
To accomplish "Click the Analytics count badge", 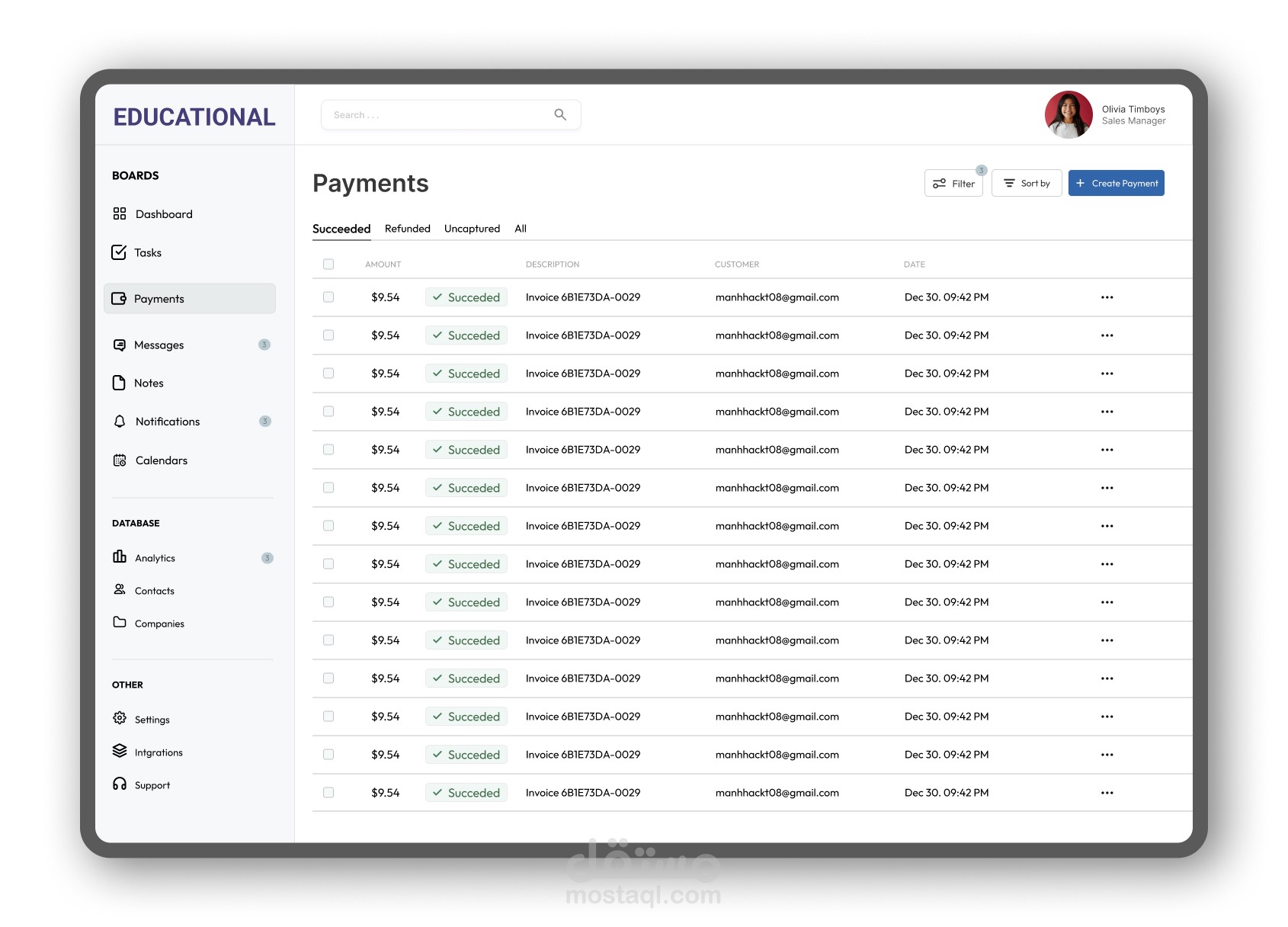I will click(267, 558).
